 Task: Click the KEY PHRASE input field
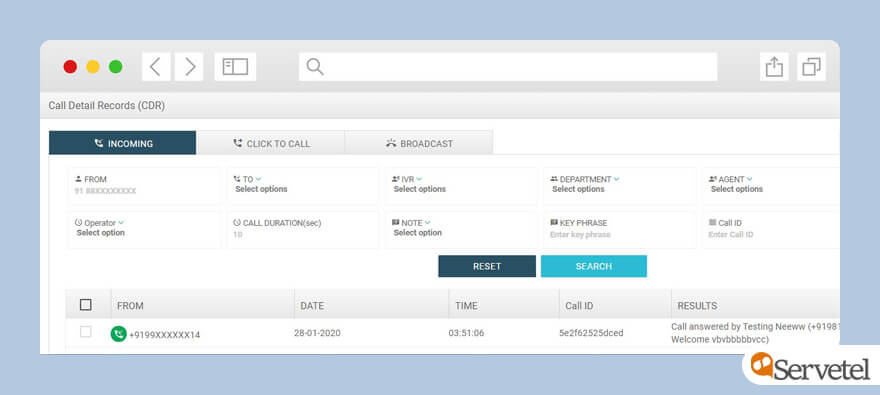(x=620, y=229)
